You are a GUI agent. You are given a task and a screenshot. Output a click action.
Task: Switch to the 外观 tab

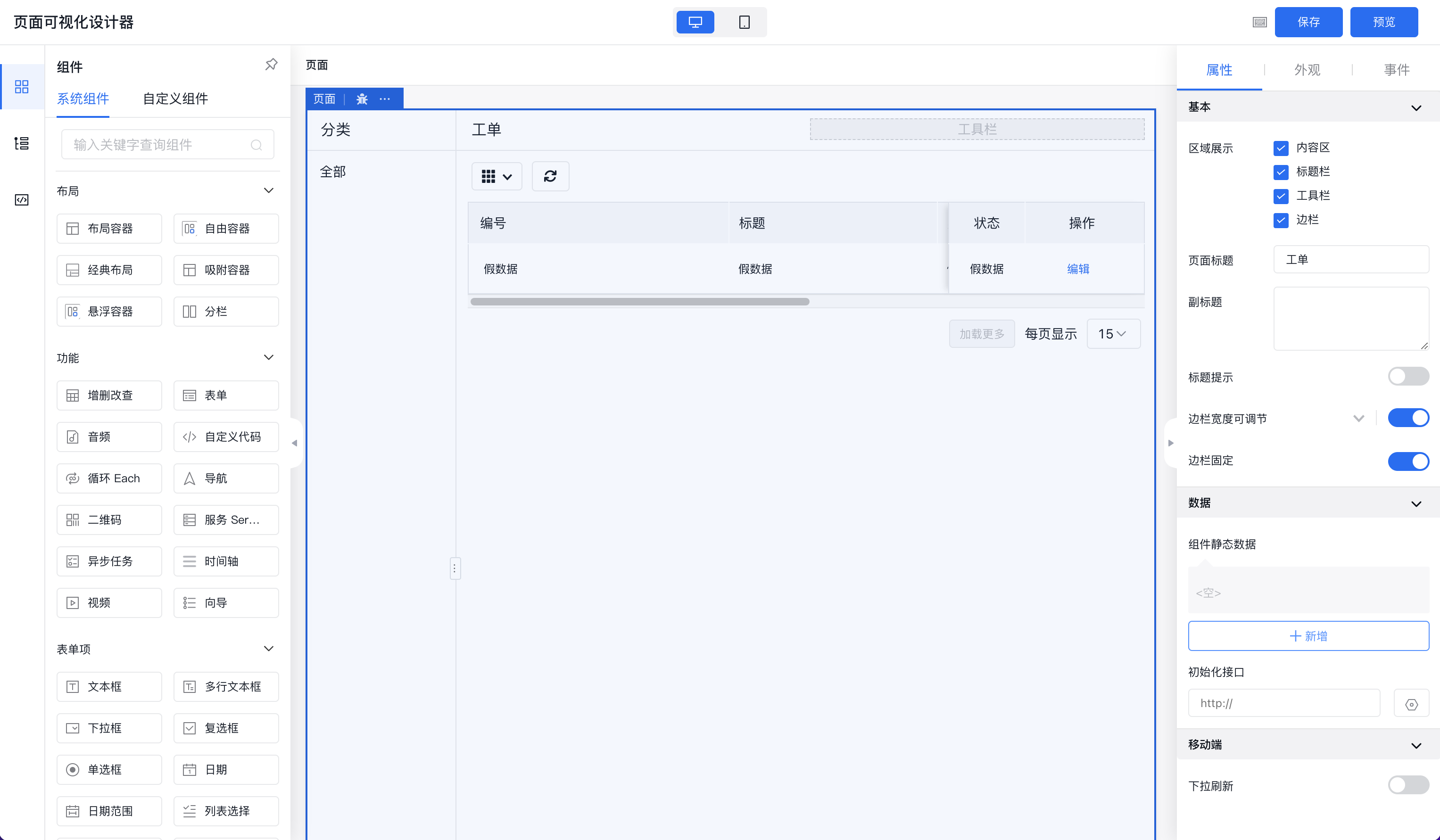pos(1308,69)
